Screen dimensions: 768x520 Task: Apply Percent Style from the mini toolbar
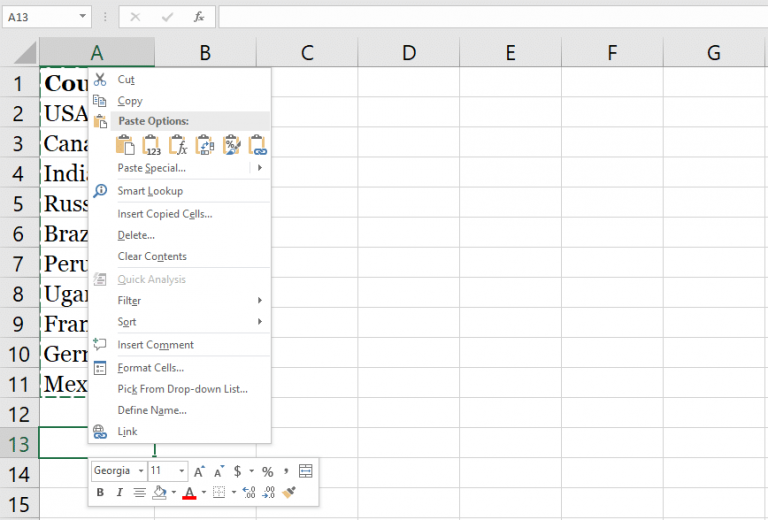267,471
